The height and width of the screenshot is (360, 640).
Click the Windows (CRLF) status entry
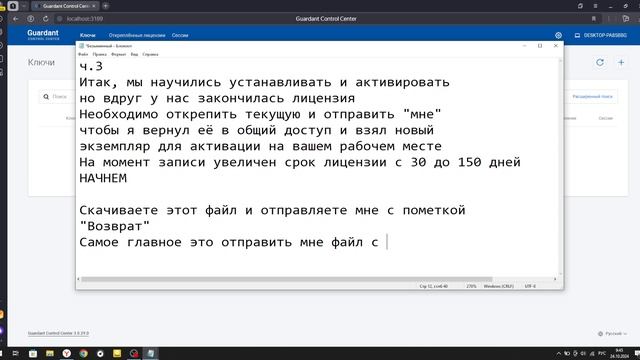[x=498, y=287]
